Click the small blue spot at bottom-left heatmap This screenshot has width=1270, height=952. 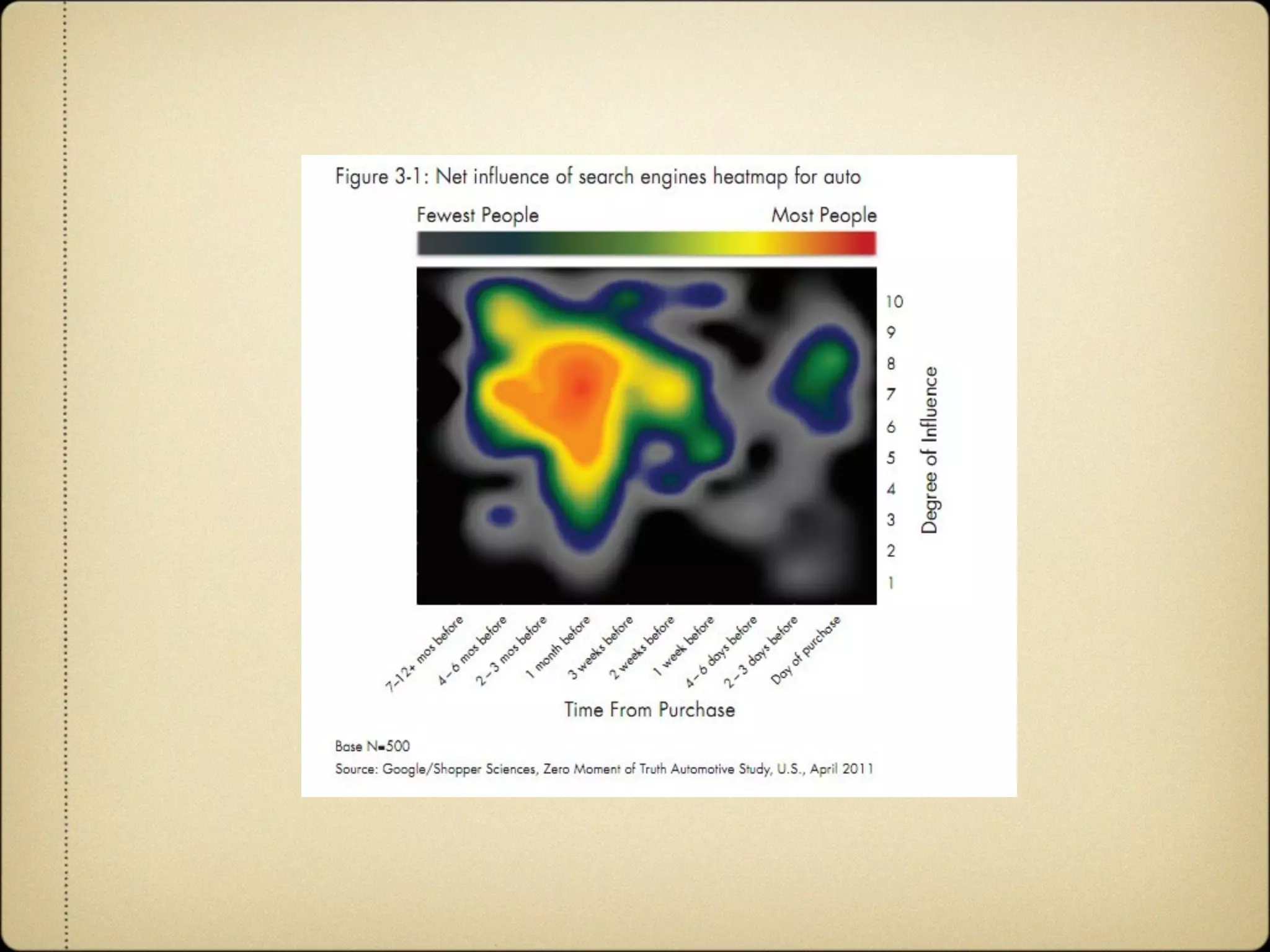click(x=501, y=514)
